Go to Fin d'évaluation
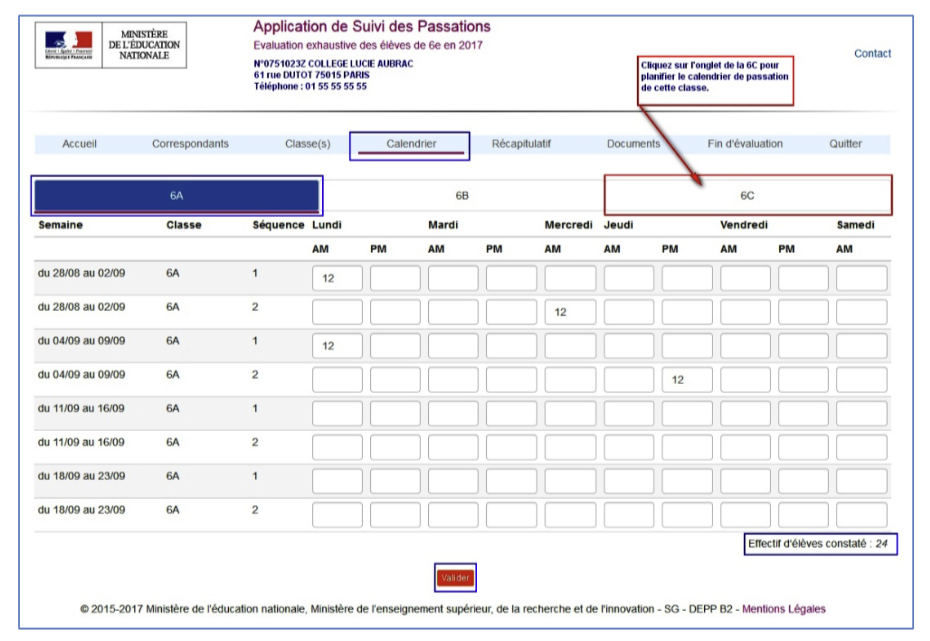930x641 pixels. [x=745, y=143]
